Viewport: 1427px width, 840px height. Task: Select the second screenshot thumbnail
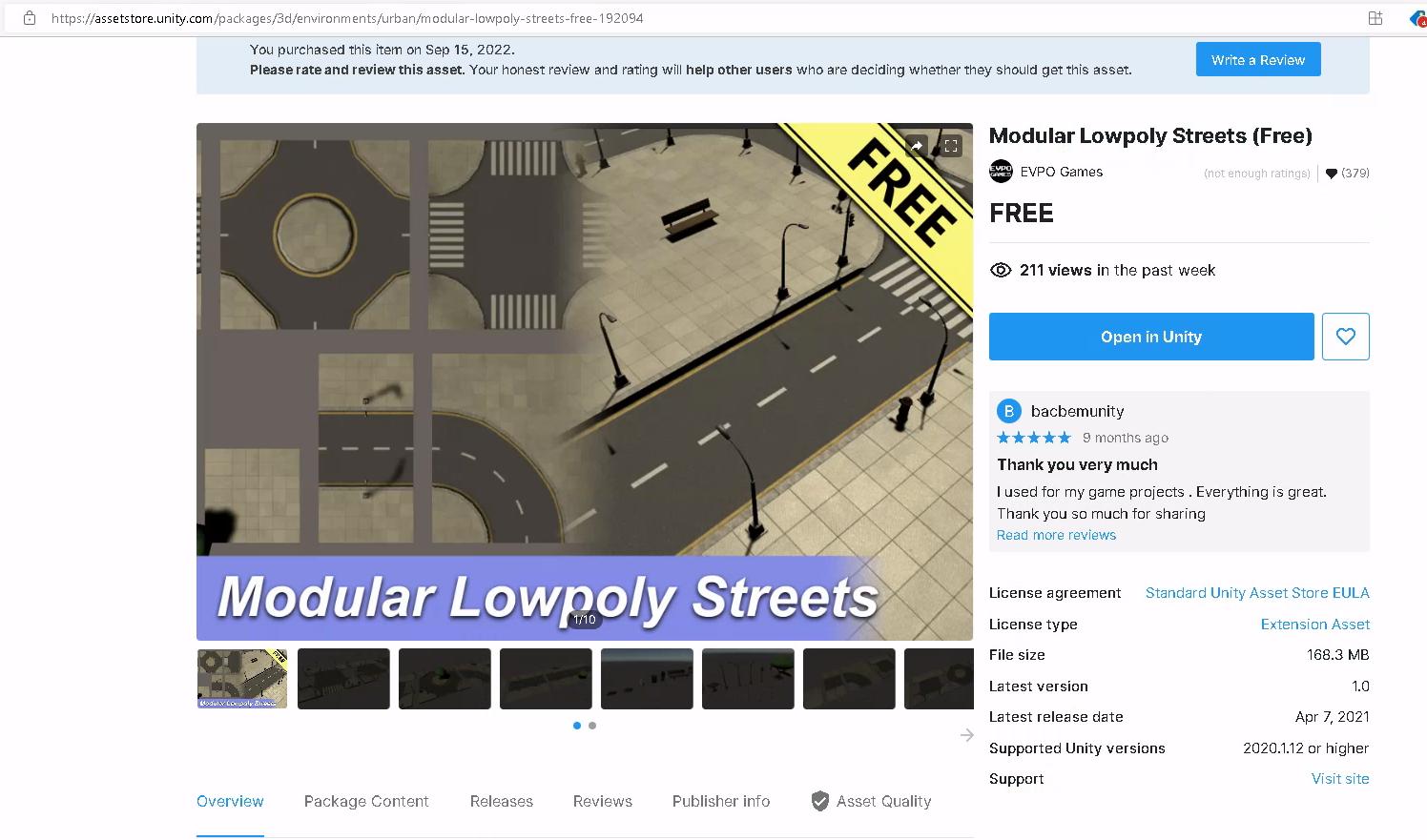(343, 679)
